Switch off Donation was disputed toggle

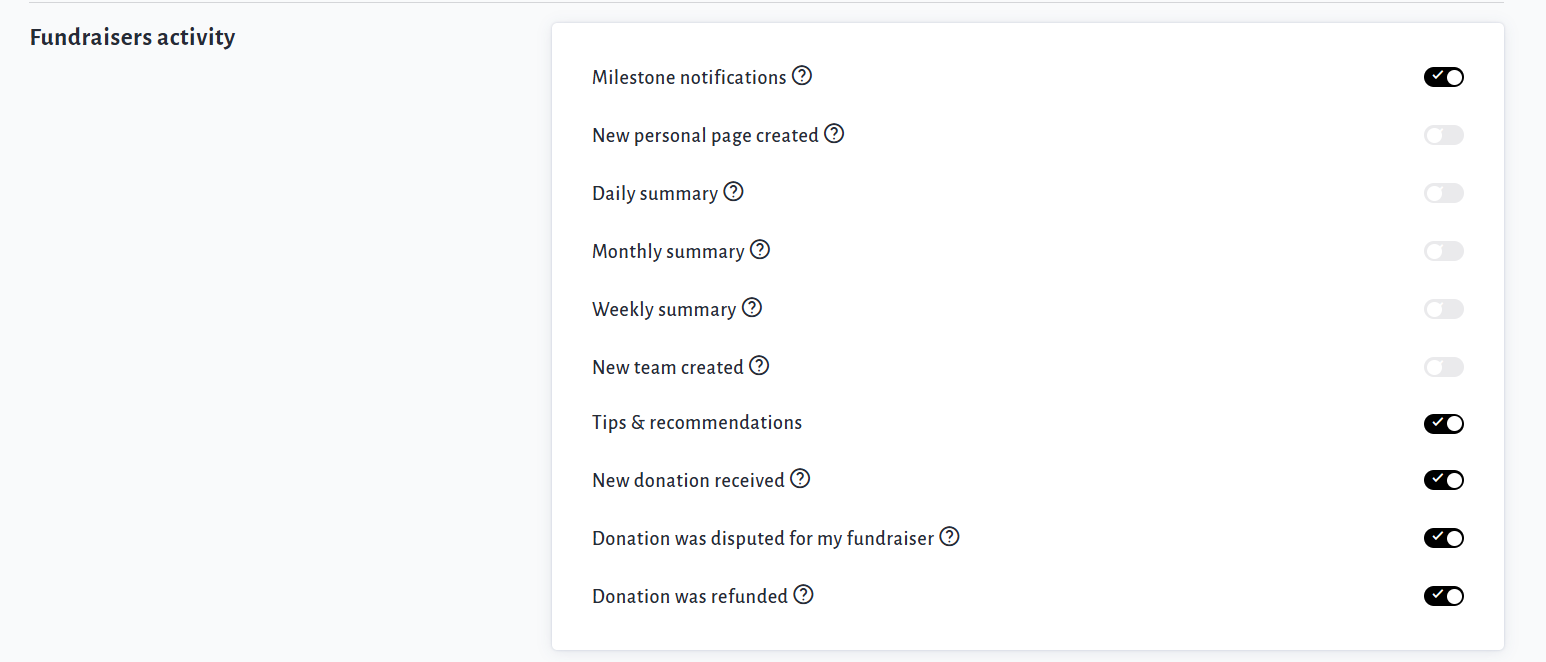[x=1443, y=538]
